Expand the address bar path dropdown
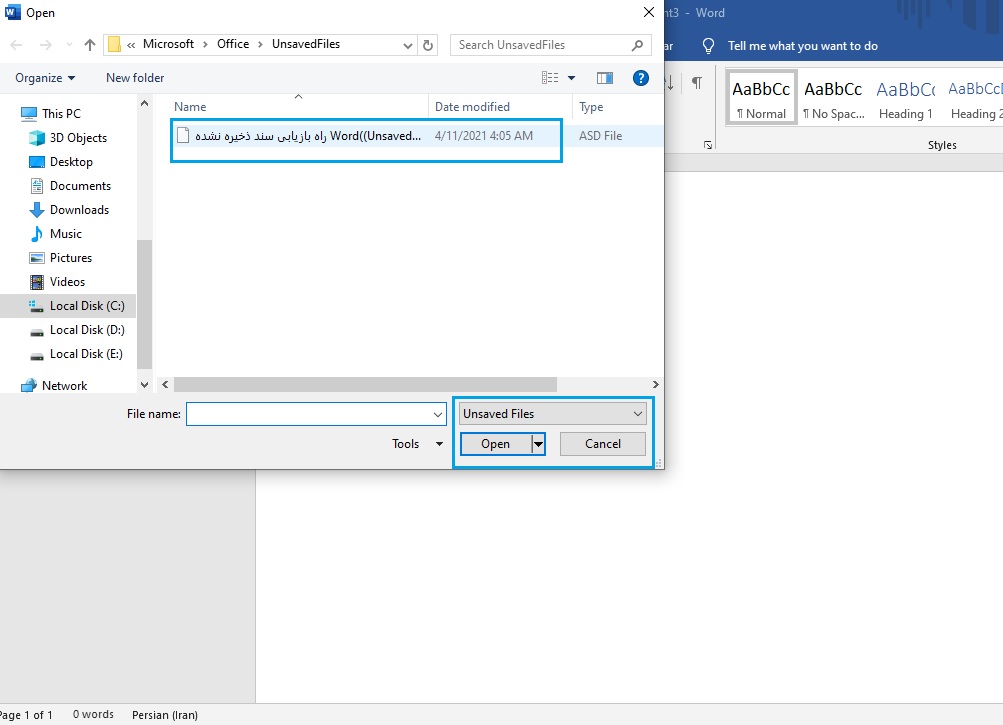The width and height of the screenshot is (1003, 725). coord(407,45)
